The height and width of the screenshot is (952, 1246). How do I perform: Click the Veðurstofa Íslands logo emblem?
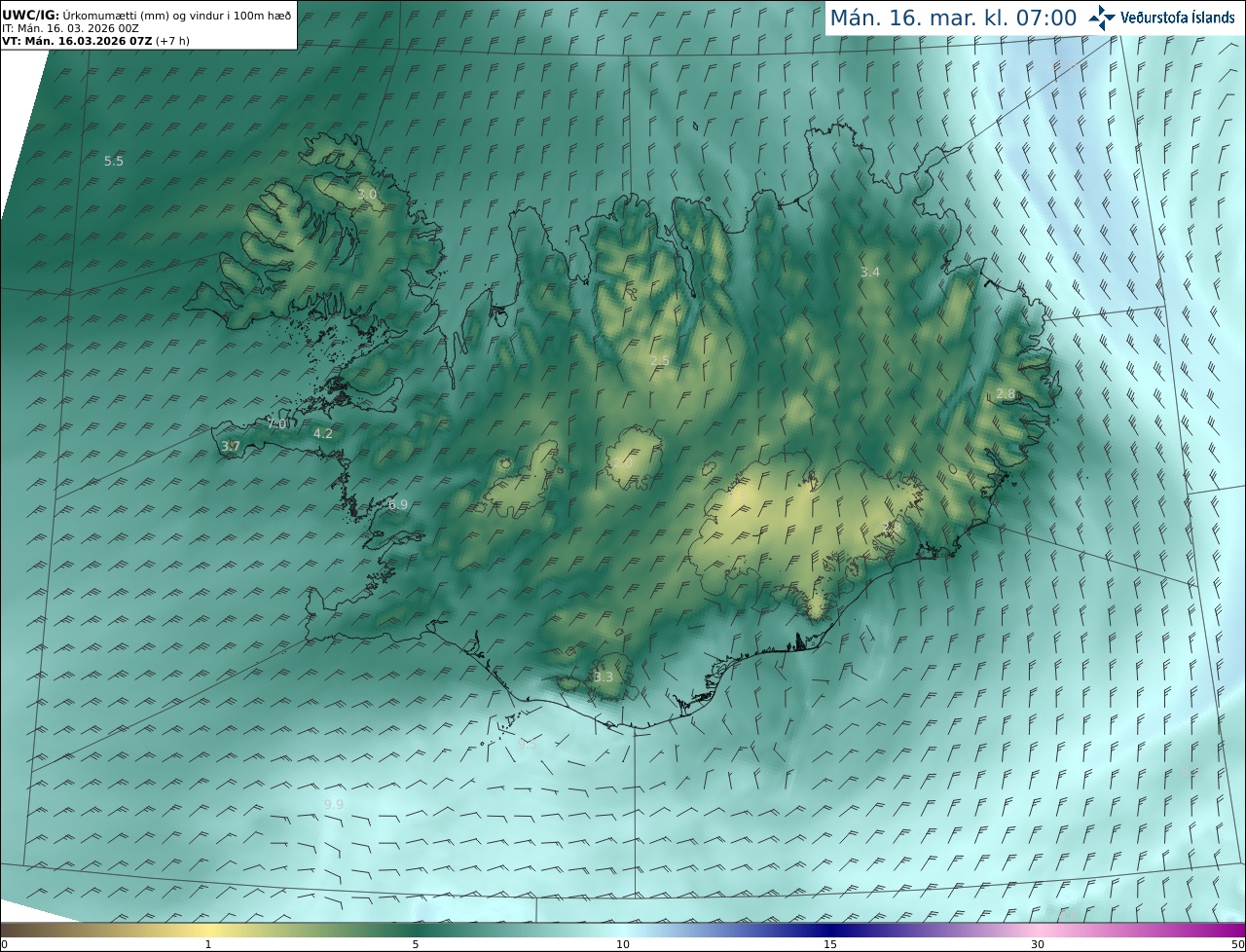[x=1103, y=18]
